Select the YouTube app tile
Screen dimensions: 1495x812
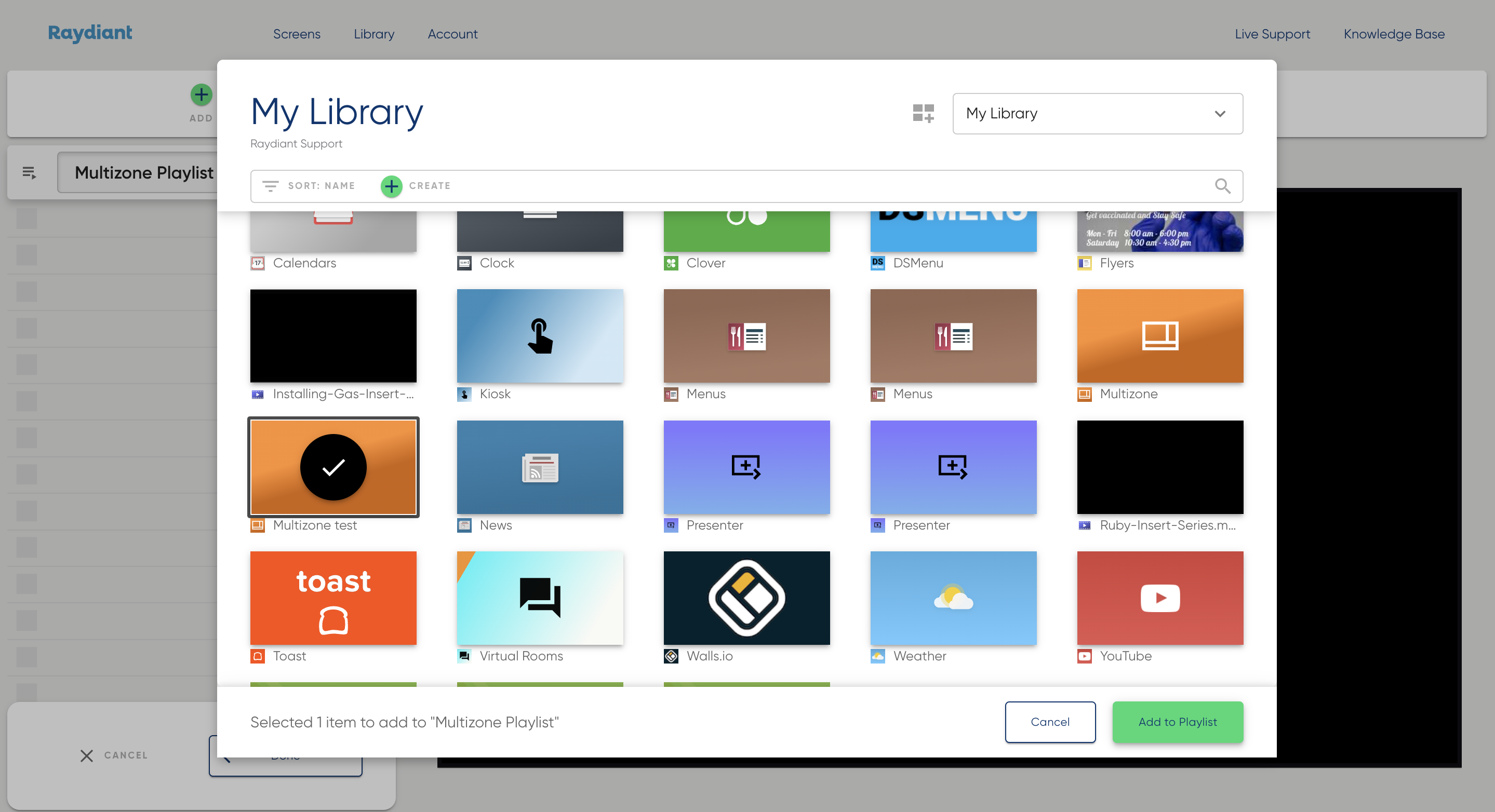(1159, 598)
